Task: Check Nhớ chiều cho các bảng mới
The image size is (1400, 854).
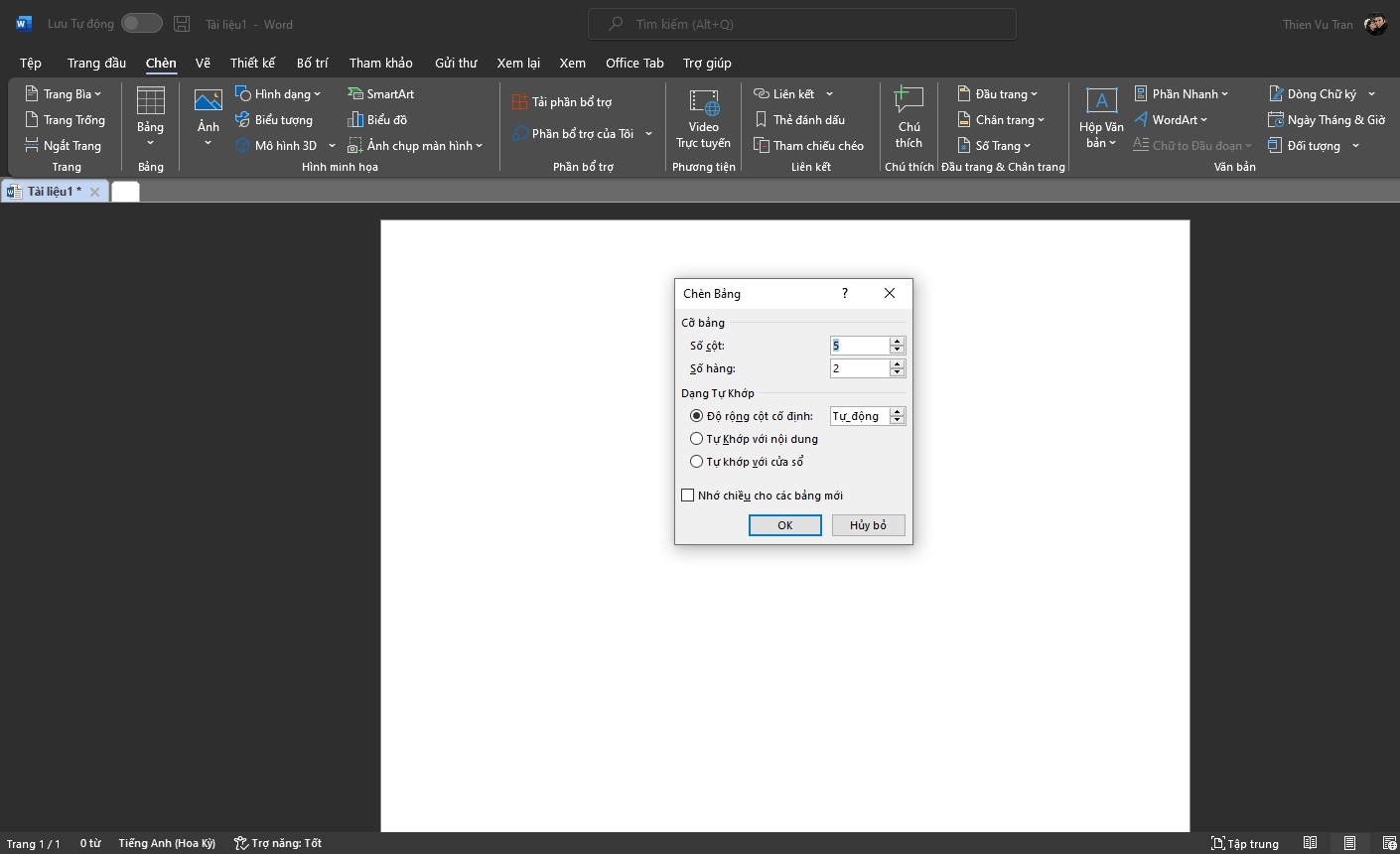Action: pos(688,496)
